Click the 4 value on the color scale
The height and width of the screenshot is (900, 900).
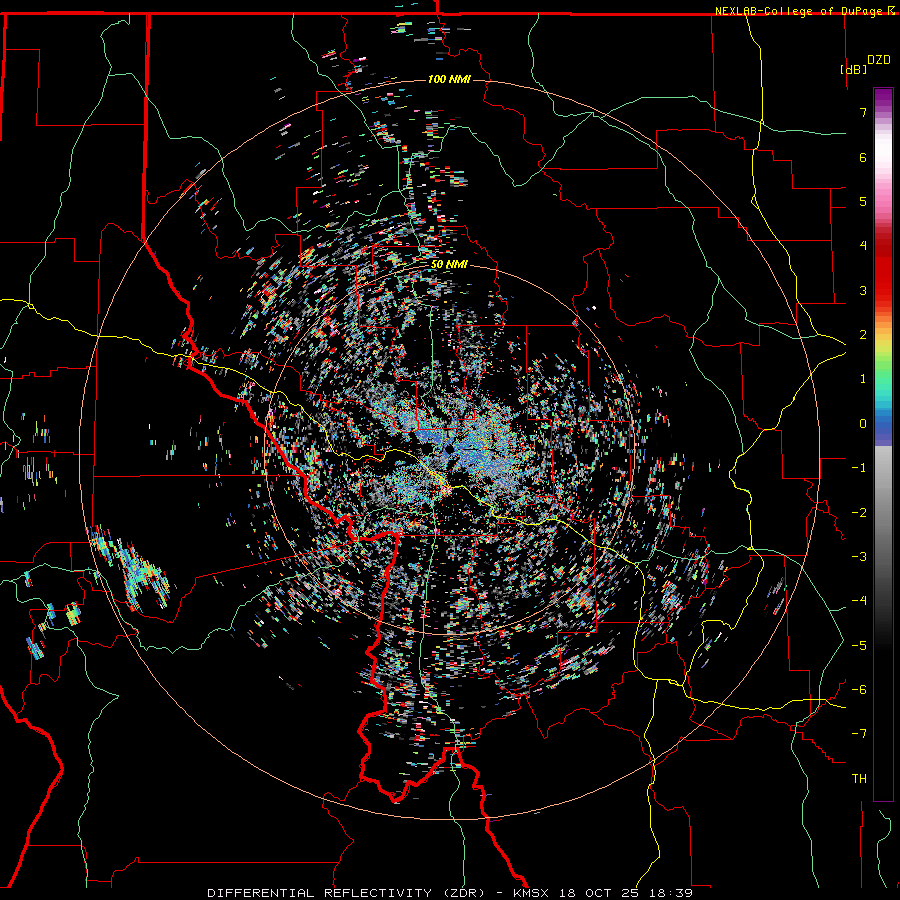coord(863,246)
